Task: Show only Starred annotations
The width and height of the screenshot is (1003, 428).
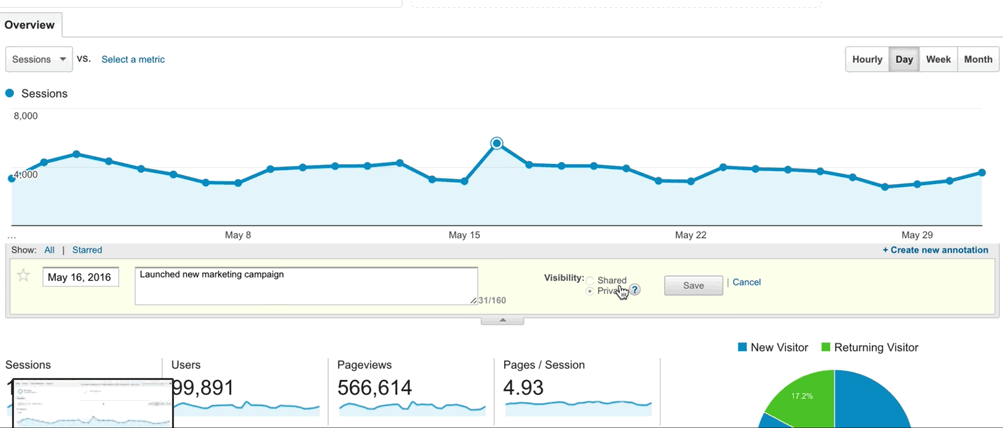Action: [87, 250]
